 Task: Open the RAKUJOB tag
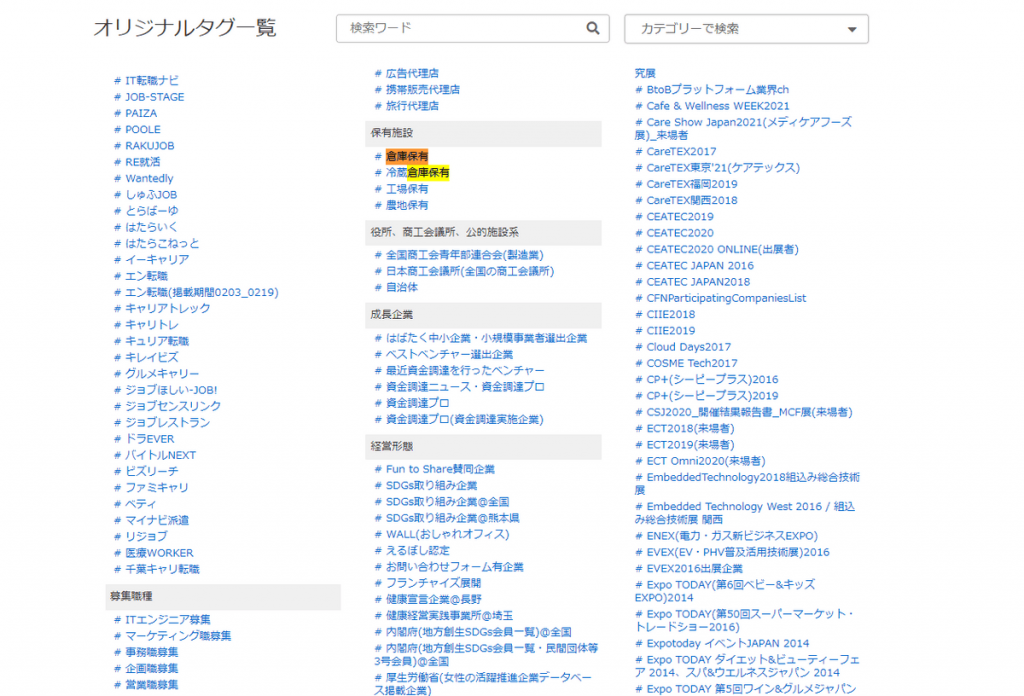point(150,146)
